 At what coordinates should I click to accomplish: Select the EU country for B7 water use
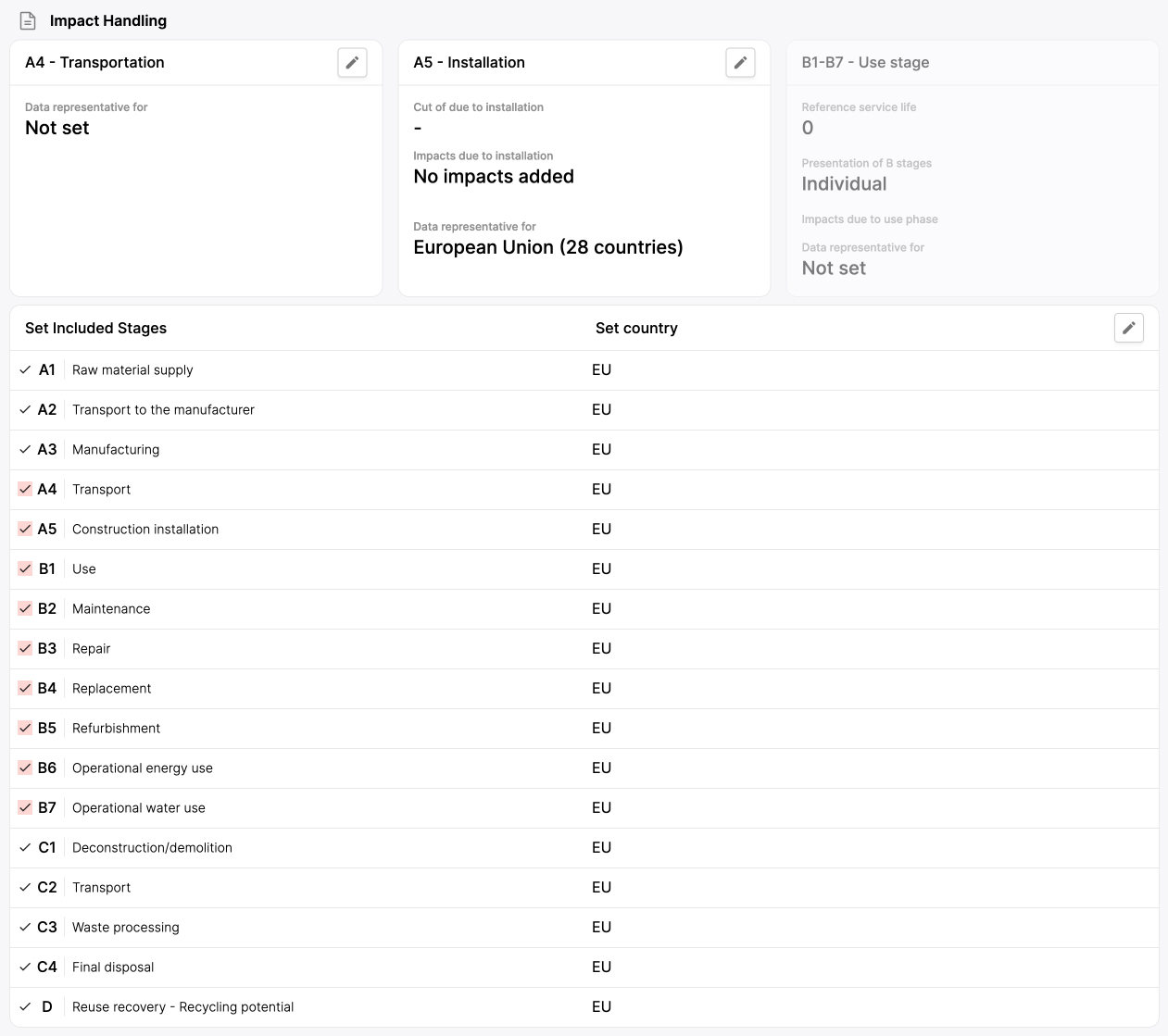601,807
